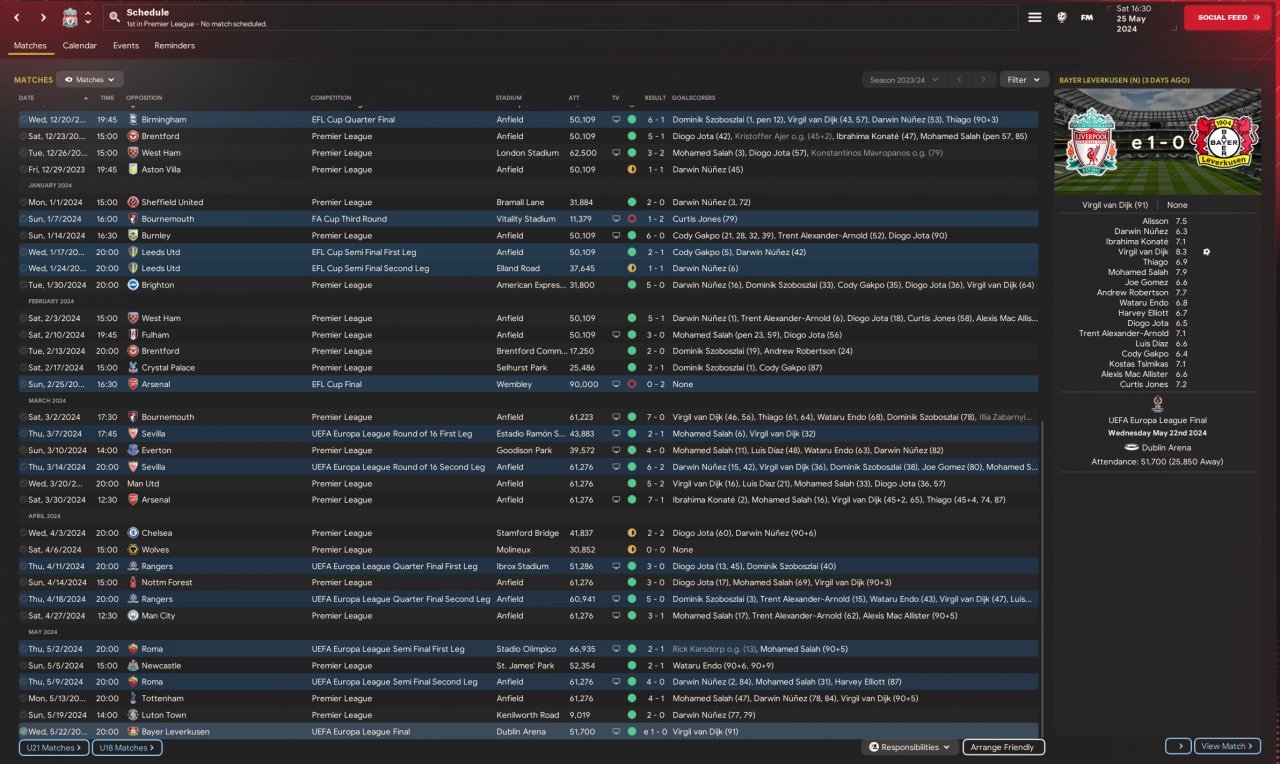Screen dimensions: 1280x764
Task: Click the Luton Town club badge
Action: (133, 715)
